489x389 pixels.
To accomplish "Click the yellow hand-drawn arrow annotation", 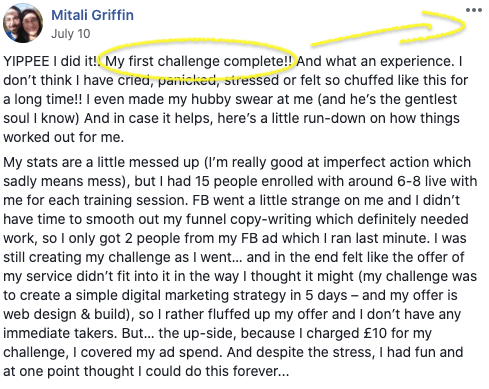I will tap(388, 28).
